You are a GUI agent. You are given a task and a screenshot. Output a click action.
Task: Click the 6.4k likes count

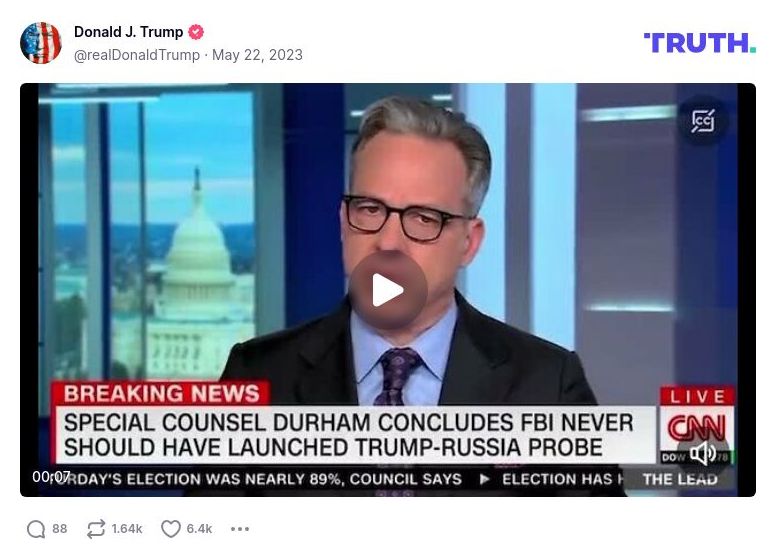199,529
